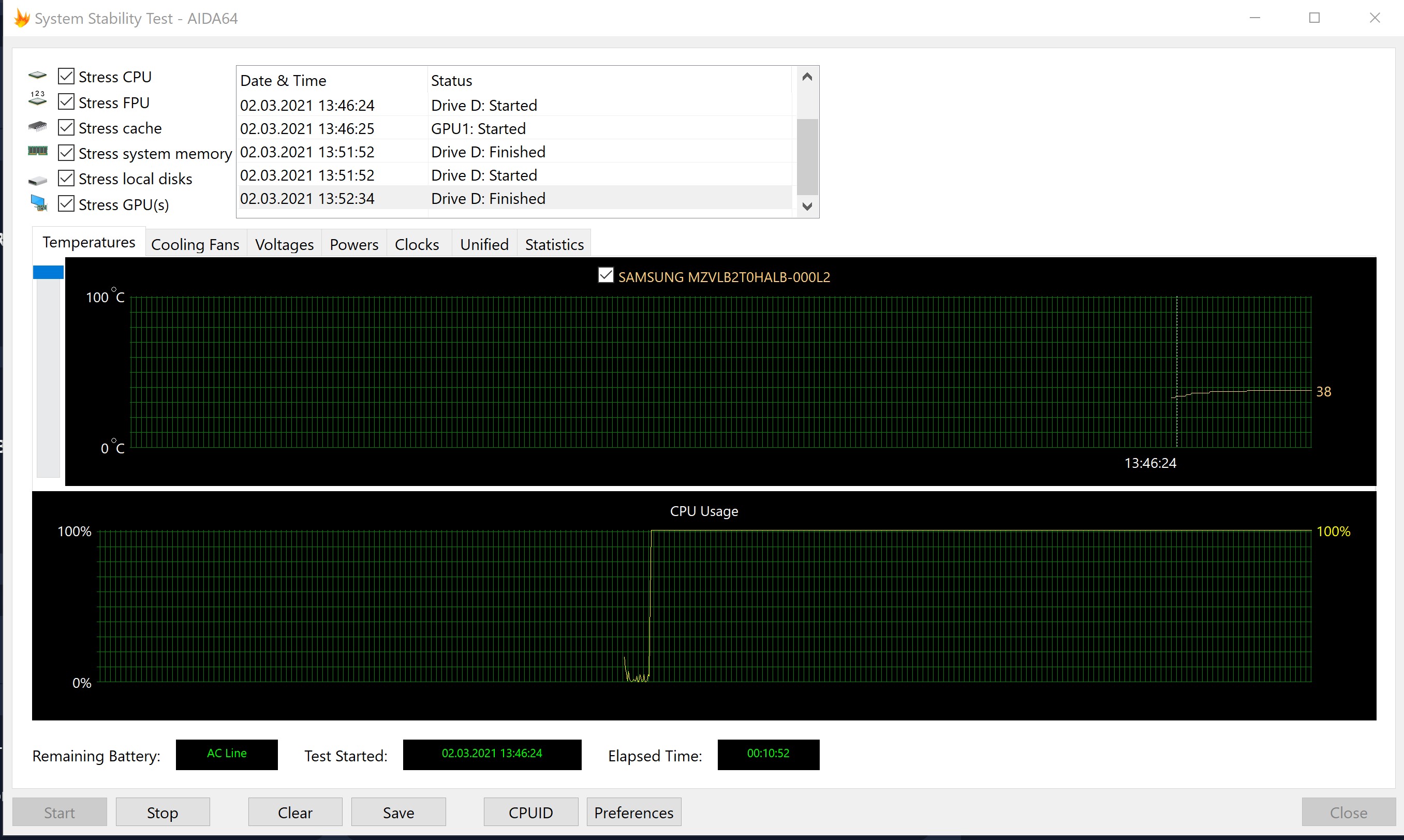Click the disk drive icon beside Stress local disks
The image size is (1404, 840).
(37, 181)
